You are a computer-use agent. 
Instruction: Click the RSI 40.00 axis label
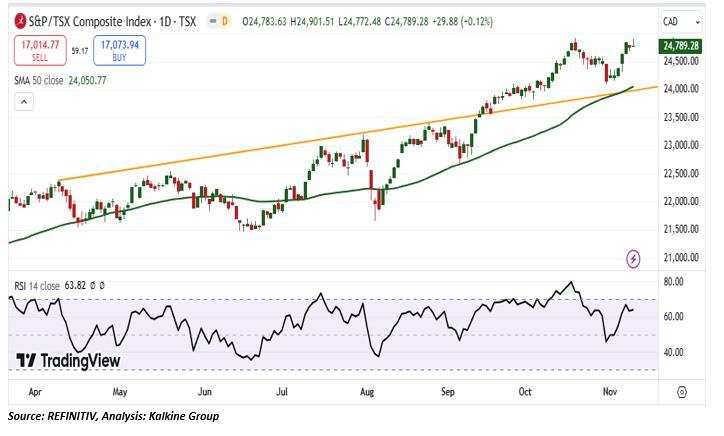(x=673, y=352)
